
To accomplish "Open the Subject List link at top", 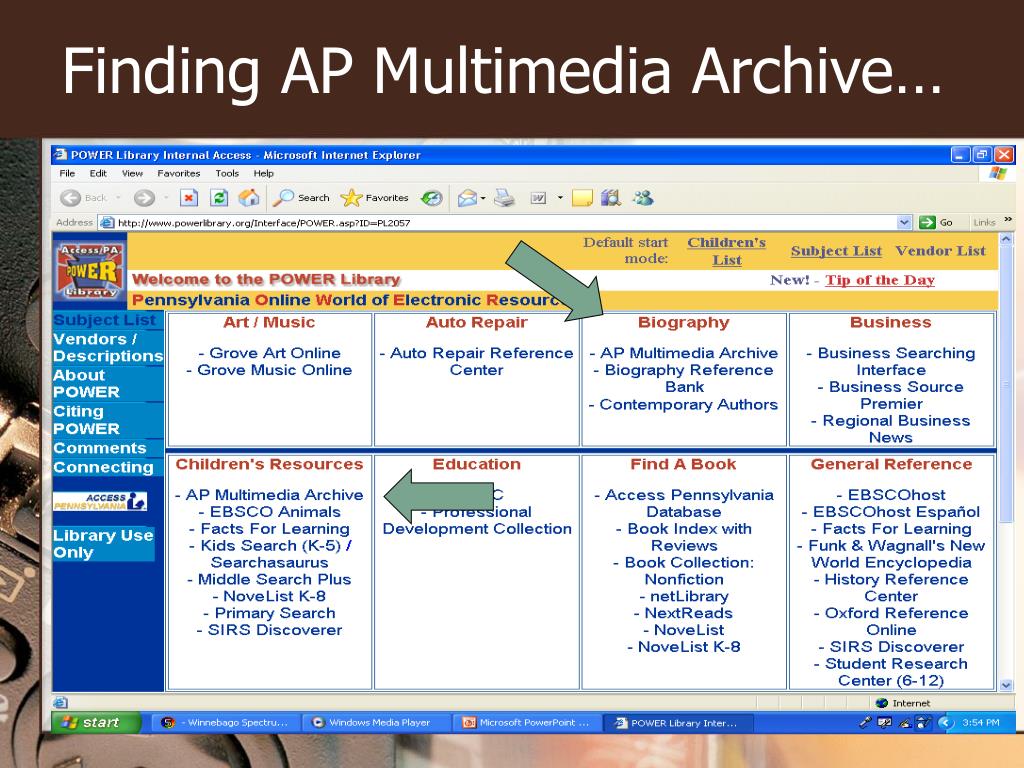I will point(836,251).
